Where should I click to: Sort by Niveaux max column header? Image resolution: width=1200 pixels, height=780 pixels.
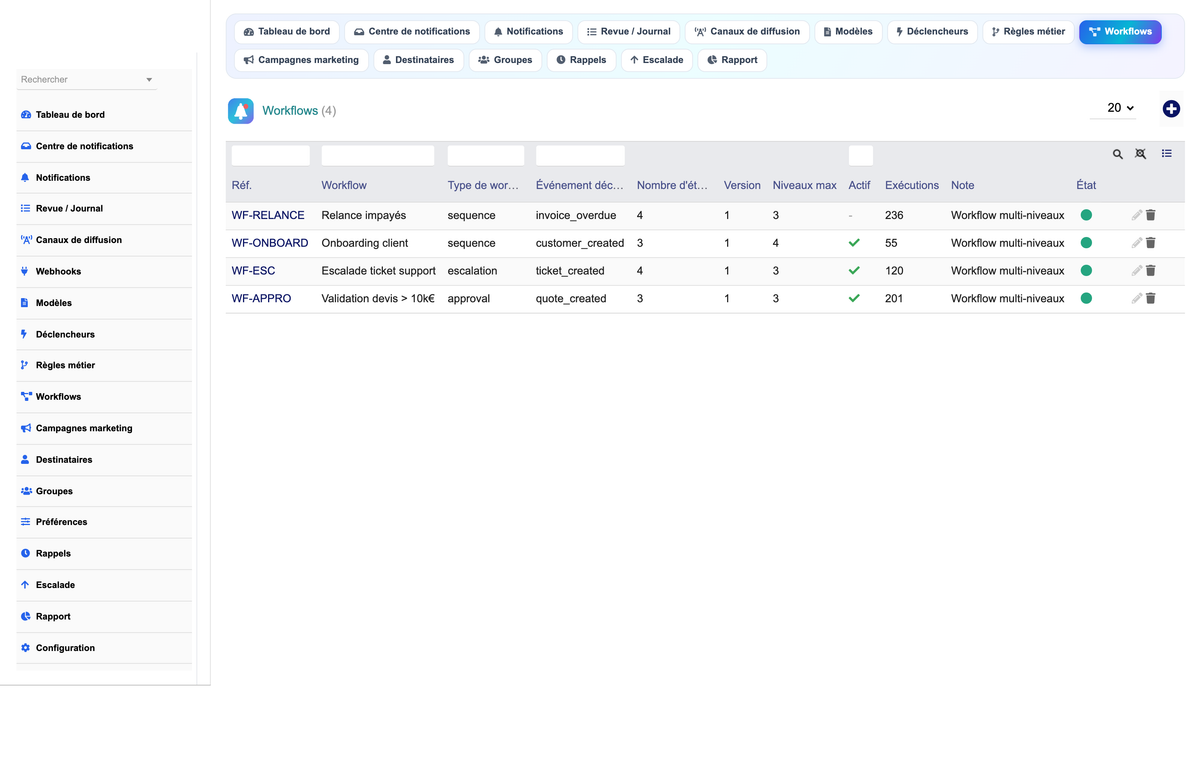point(805,185)
